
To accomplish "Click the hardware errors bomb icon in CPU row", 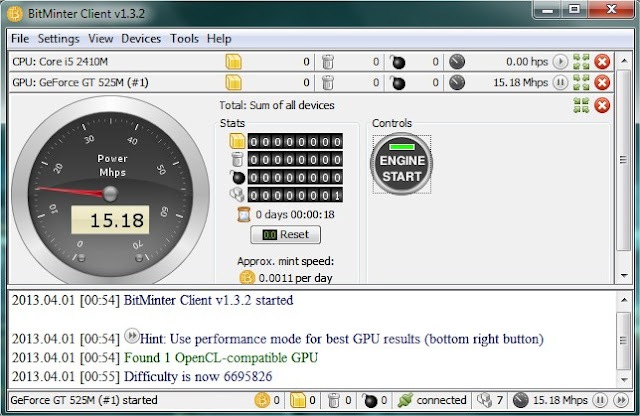I will (397, 62).
